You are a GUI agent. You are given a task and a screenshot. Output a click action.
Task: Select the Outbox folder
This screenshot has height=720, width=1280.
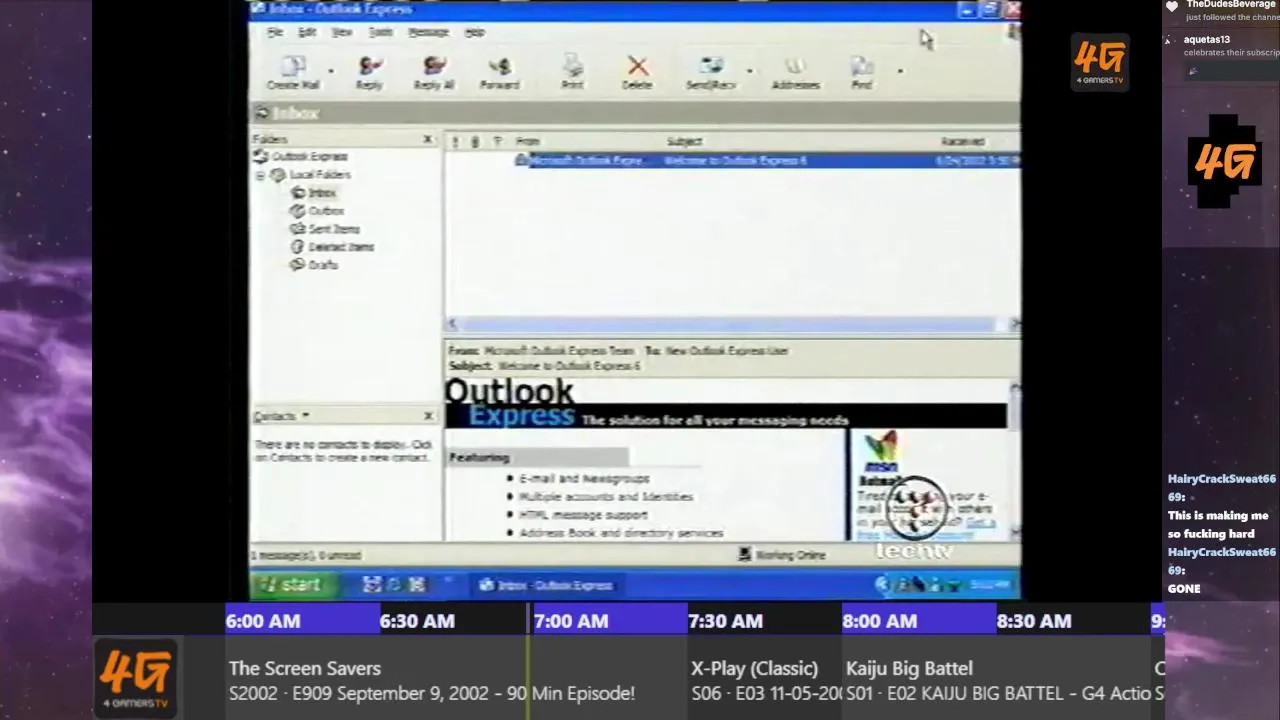(318, 211)
